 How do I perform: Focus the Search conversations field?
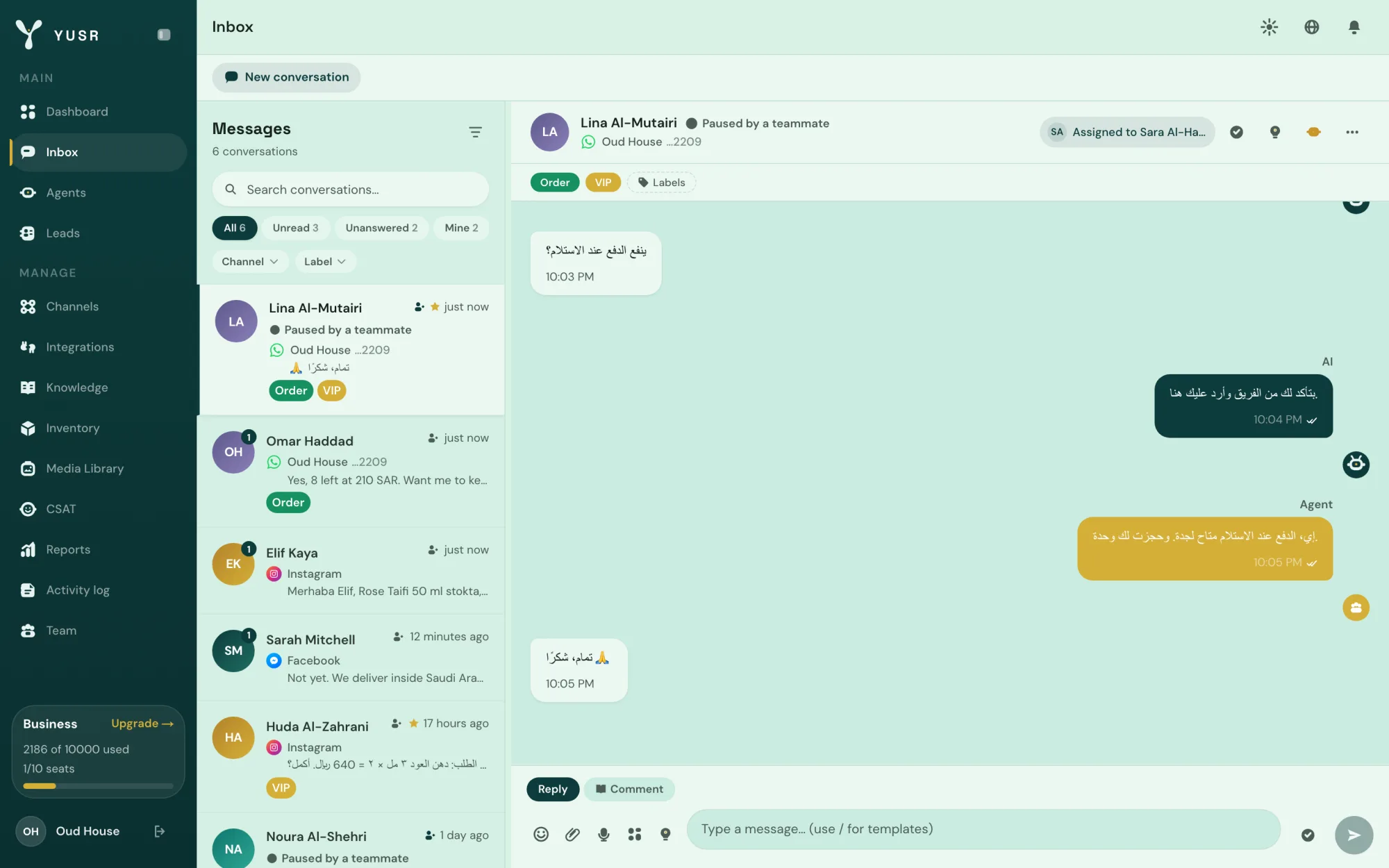[350, 190]
